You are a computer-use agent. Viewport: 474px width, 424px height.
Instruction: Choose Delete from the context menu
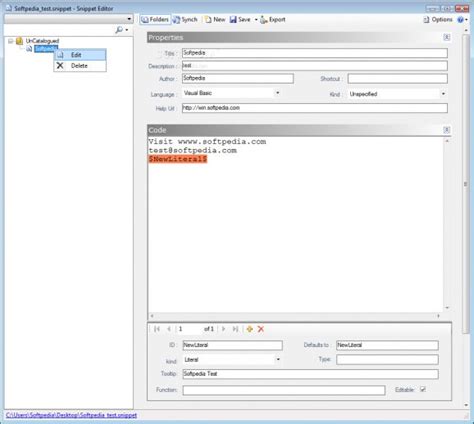tap(80, 66)
